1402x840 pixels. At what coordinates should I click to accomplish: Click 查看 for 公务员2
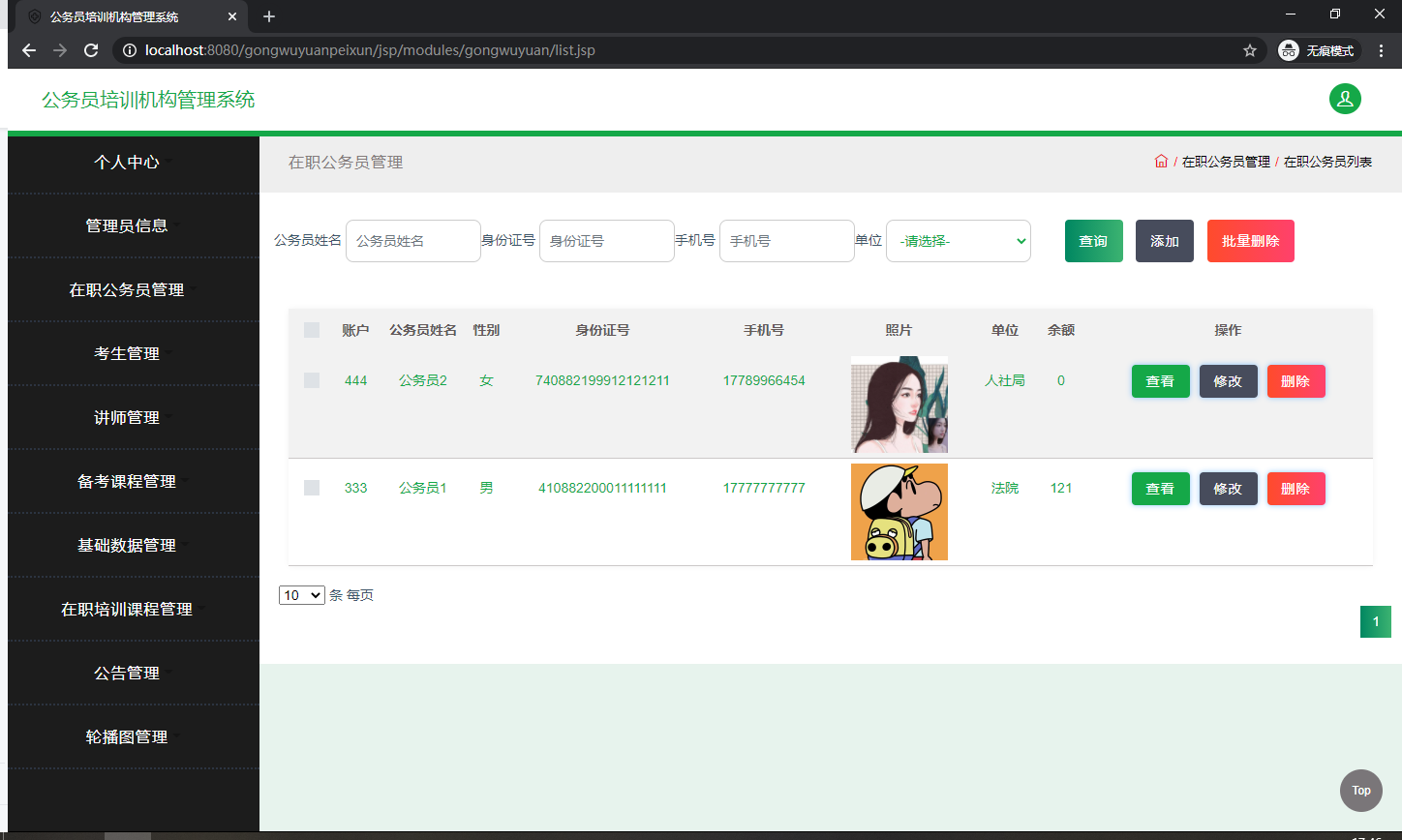(1161, 381)
